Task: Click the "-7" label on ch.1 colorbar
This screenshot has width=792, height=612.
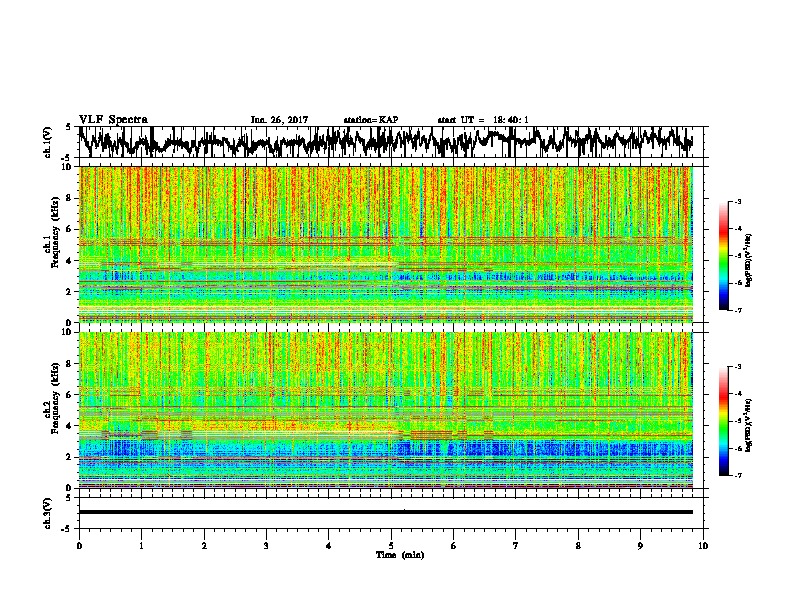Action: [738, 311]
